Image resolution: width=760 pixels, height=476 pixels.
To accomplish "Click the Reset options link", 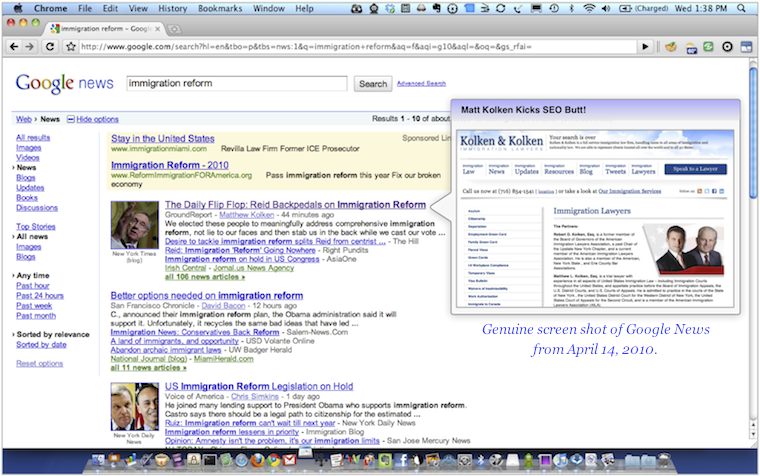I will pos(40,364).
